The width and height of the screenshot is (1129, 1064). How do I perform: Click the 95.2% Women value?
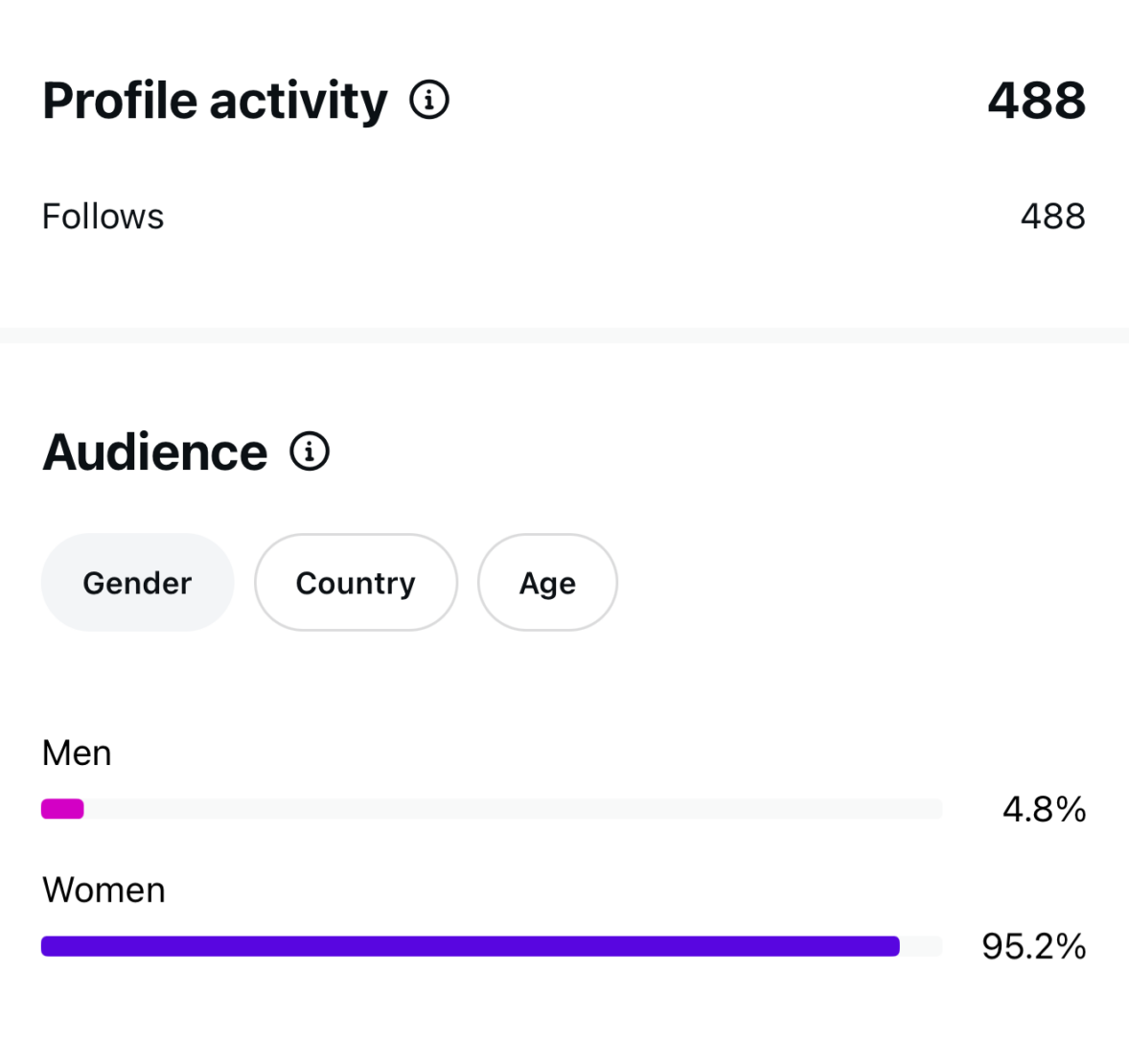click(1033, 947)
